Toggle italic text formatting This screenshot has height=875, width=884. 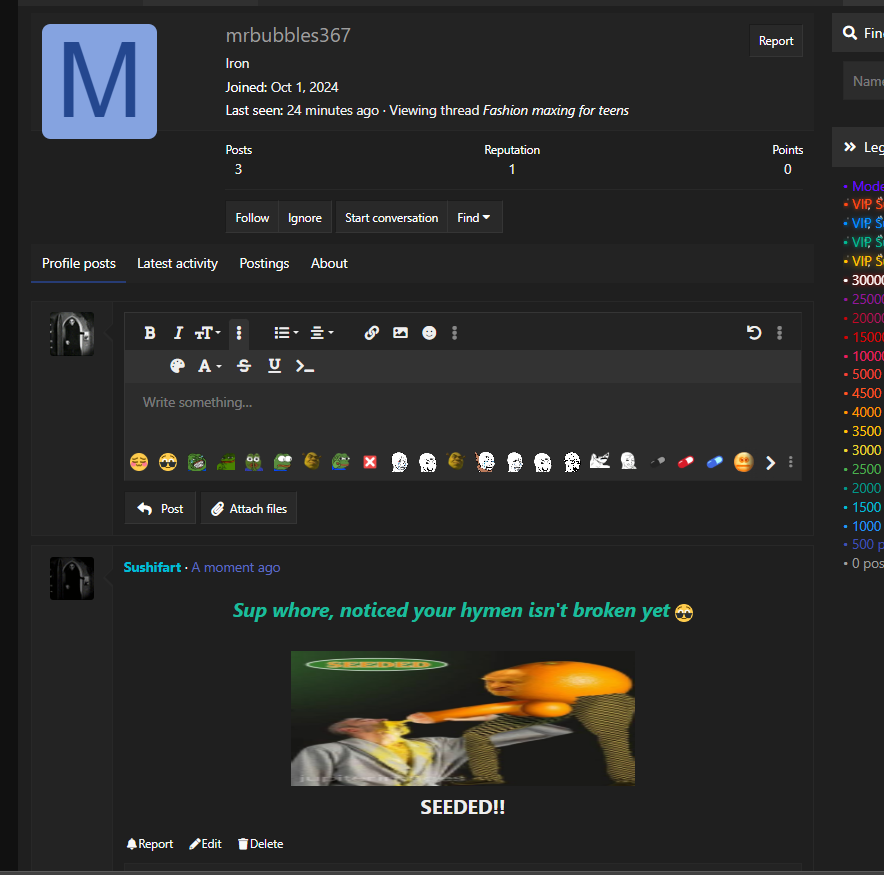click(x=178, y=333)
